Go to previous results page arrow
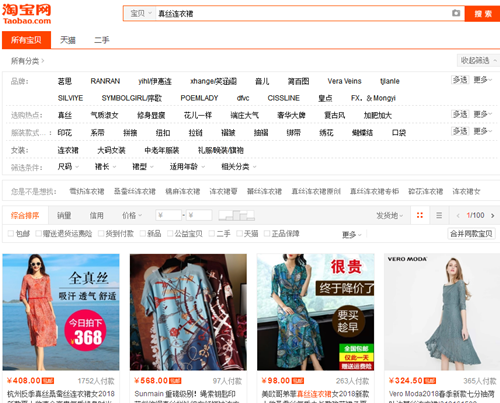Viewport: 500px width, 403px height. (458, 216)
